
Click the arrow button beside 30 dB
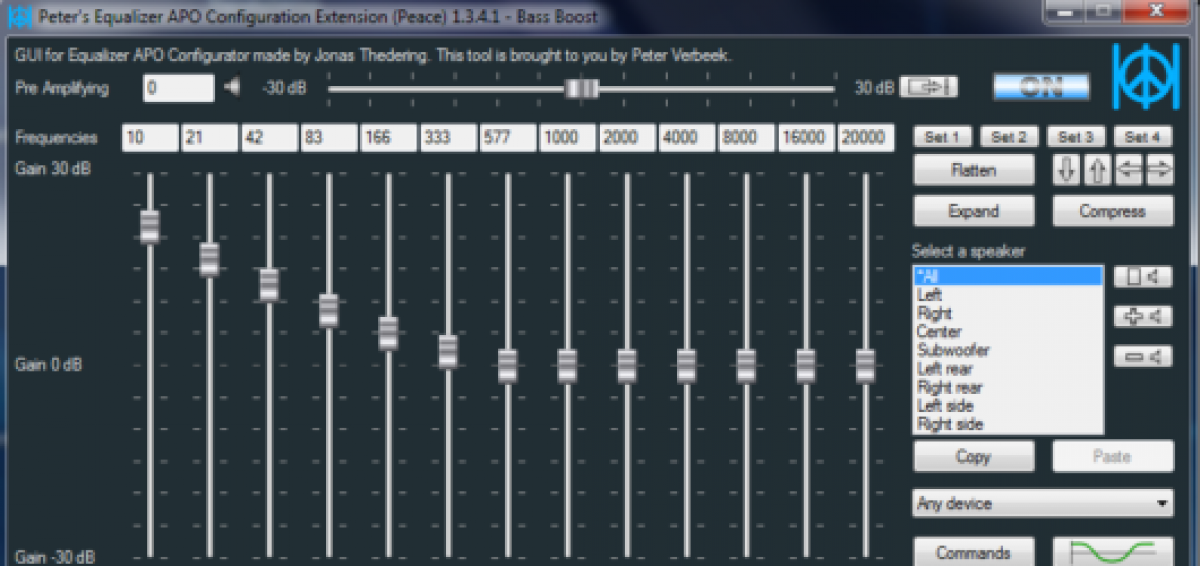tap(928, 88)
